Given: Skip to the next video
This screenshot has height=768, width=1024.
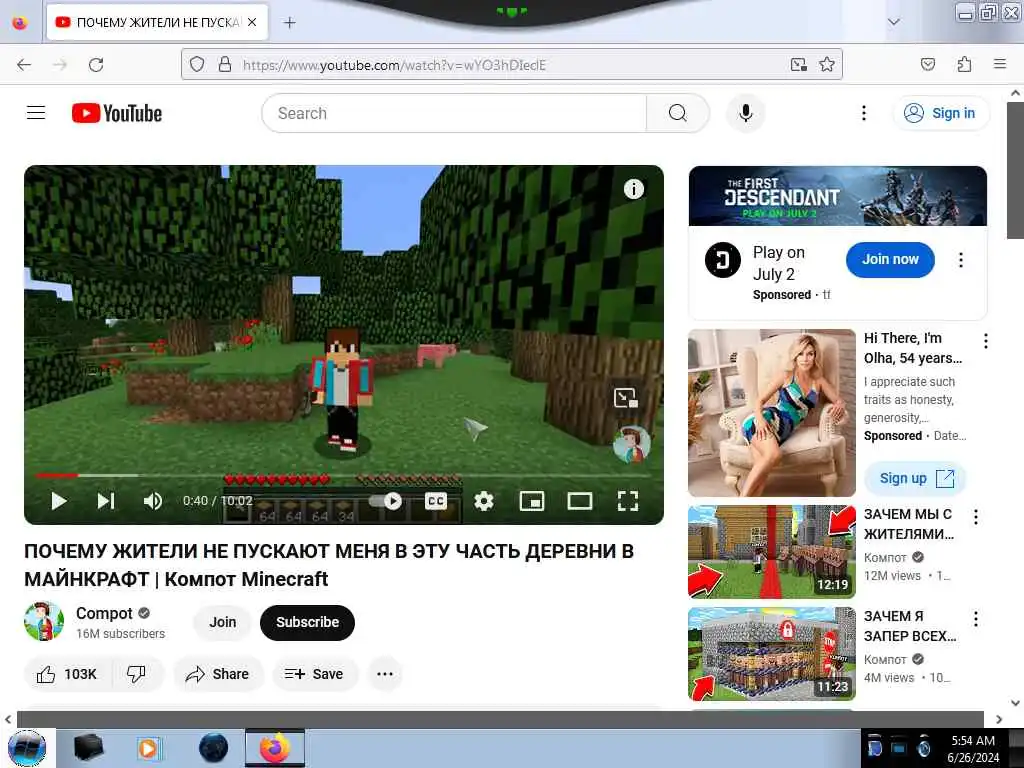Looking at the screenshot, I should pyautogui.click(x=106, y=501).
